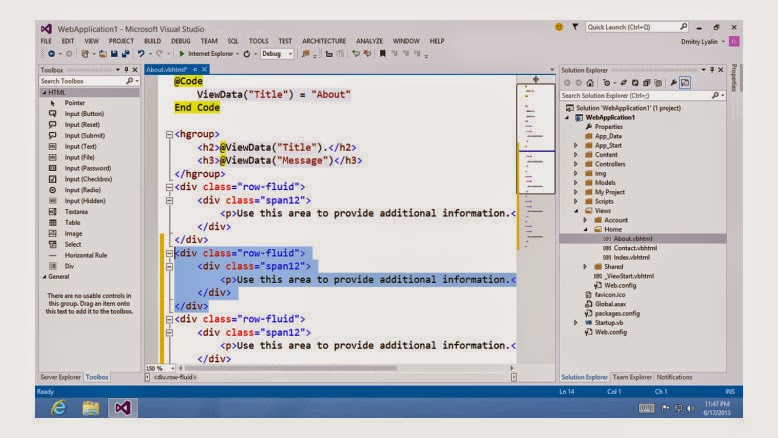The width and height of the screenshot is (778, 438).
Task: Click the magnifier in Search Solution Explorer
Action: click(715, 95)
